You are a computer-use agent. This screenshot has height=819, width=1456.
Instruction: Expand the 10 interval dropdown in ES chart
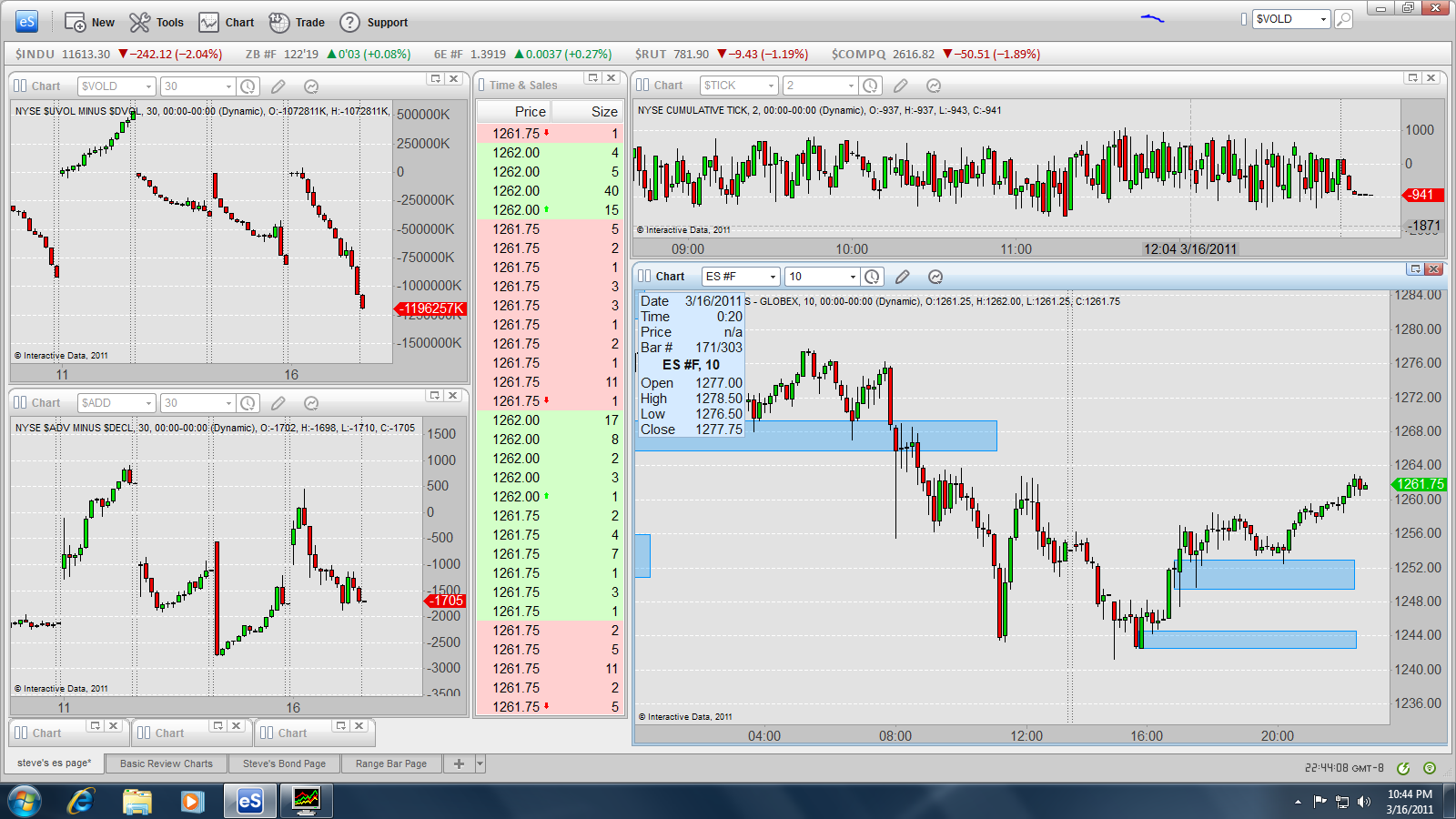pos(853,277)
